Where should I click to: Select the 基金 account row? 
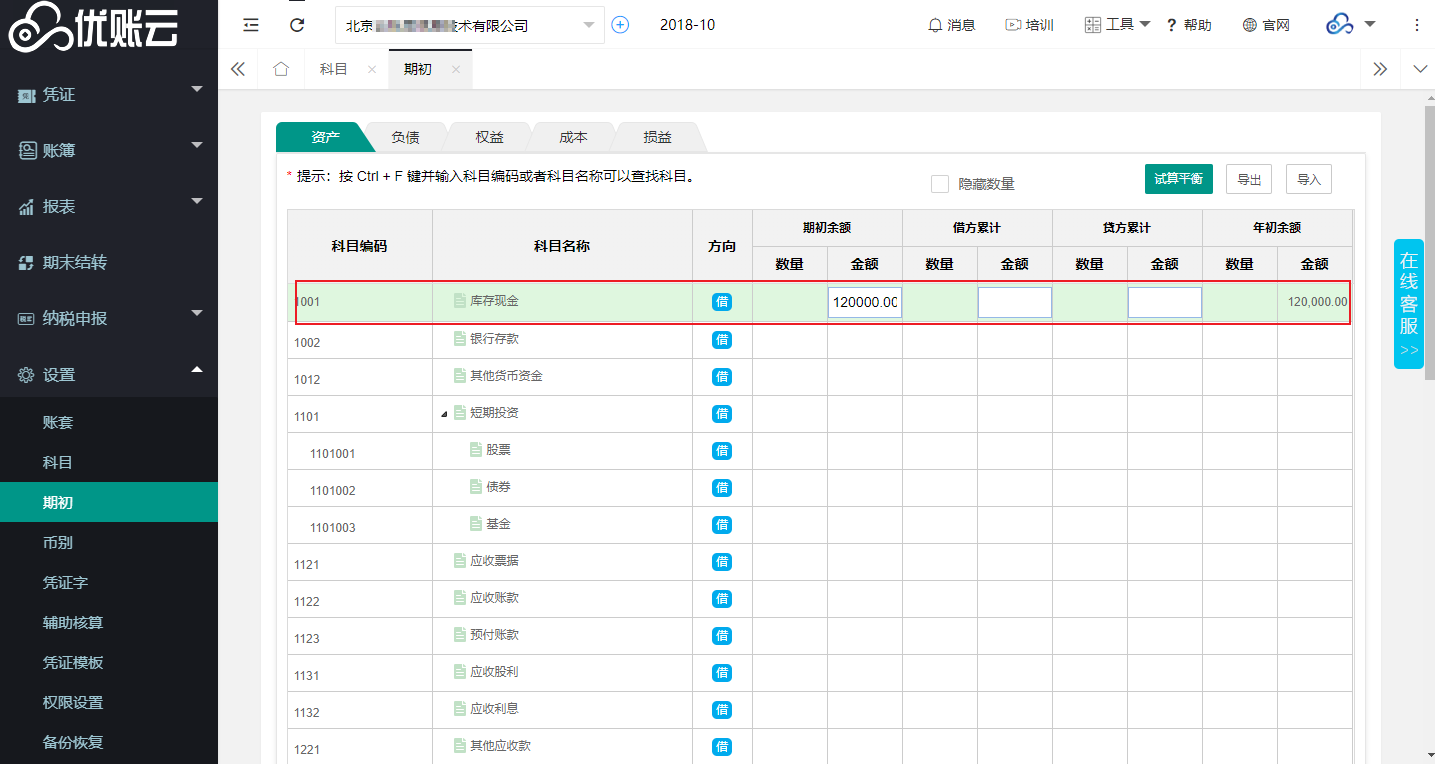click(820, 525)
